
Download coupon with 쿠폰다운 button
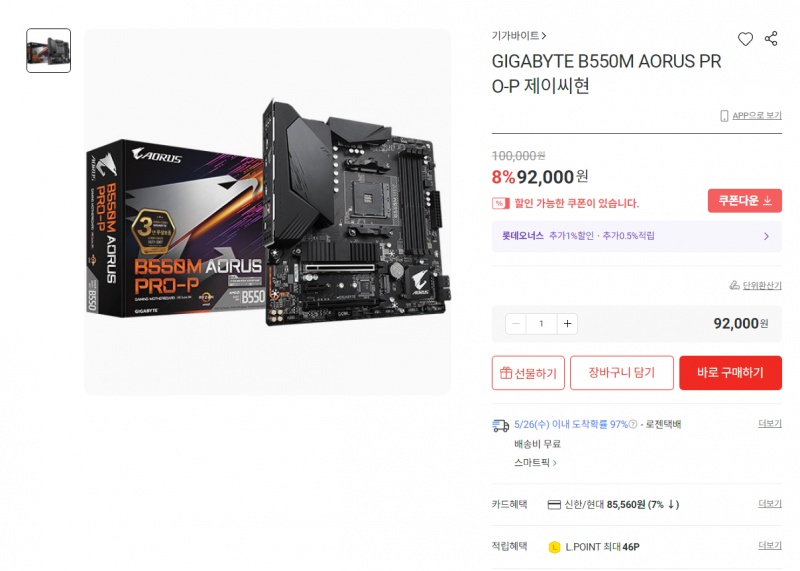[744, 201]
